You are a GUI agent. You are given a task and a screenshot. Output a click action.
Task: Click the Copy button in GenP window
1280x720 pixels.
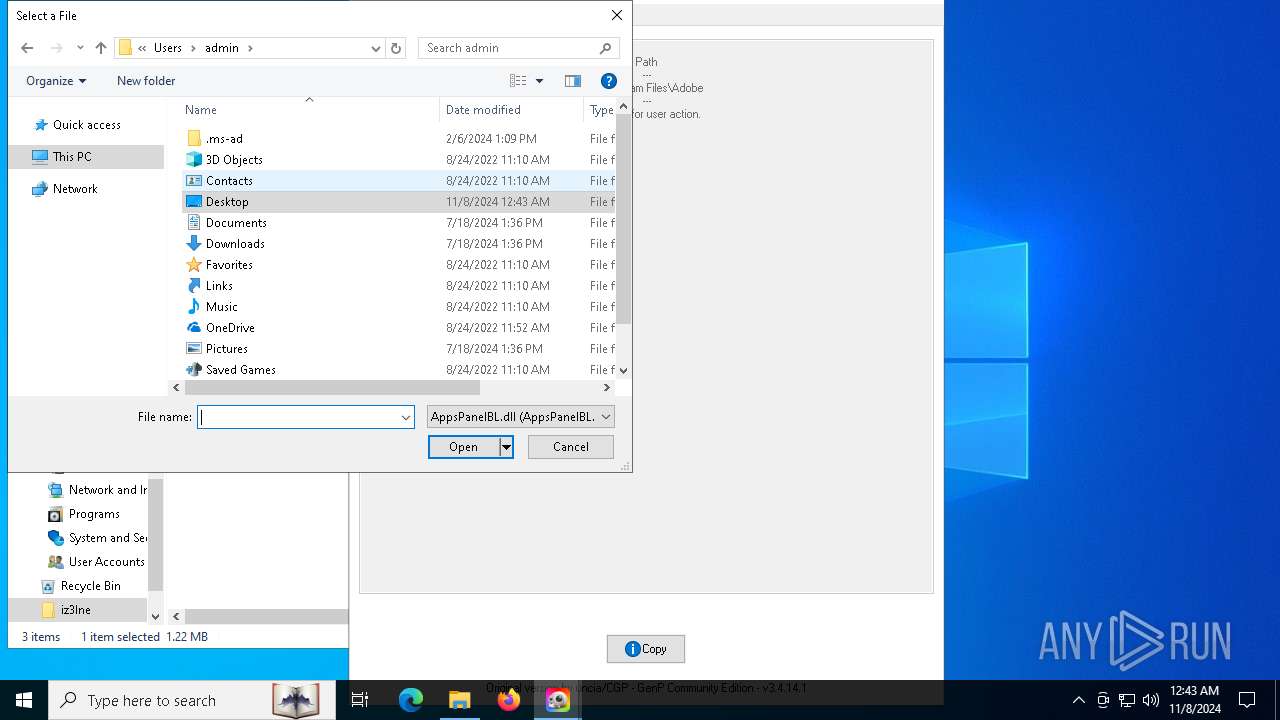(646, 649)
